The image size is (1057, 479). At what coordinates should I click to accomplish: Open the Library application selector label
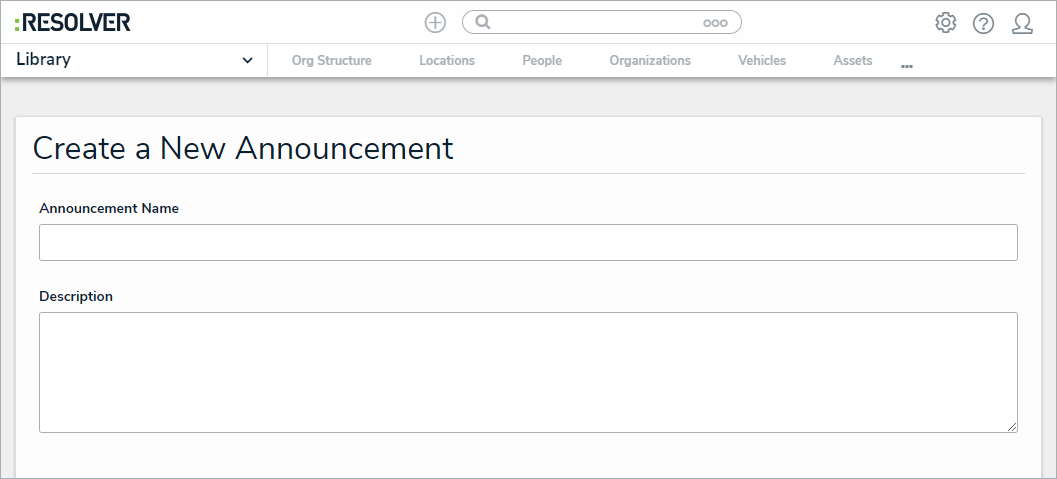[44, 60]
